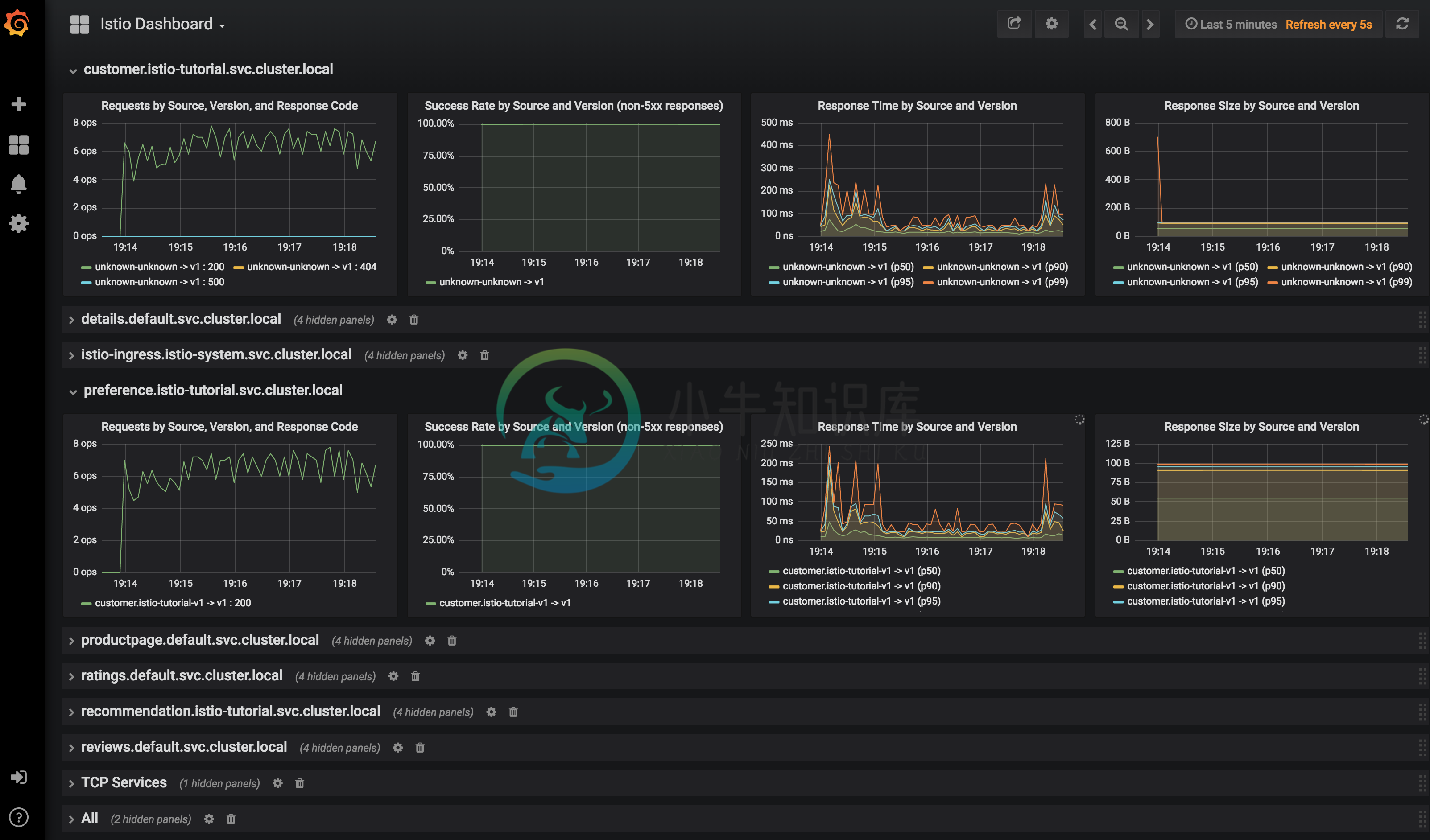Delete the All row with trash icon

[231, 819]
